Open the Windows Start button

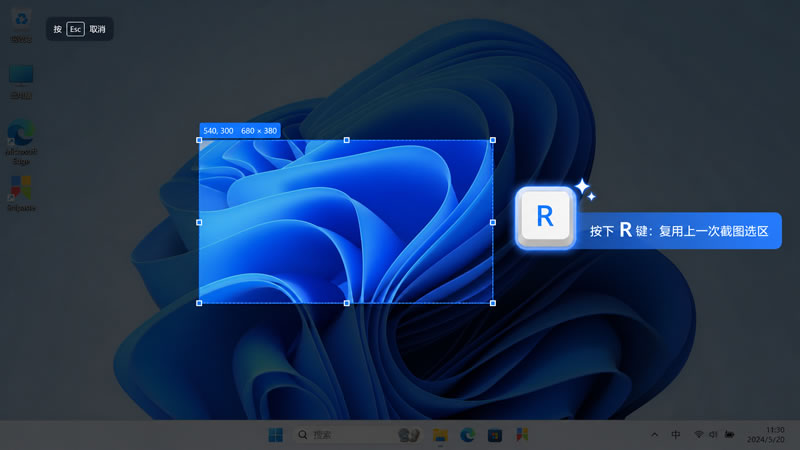pos(276,435)
